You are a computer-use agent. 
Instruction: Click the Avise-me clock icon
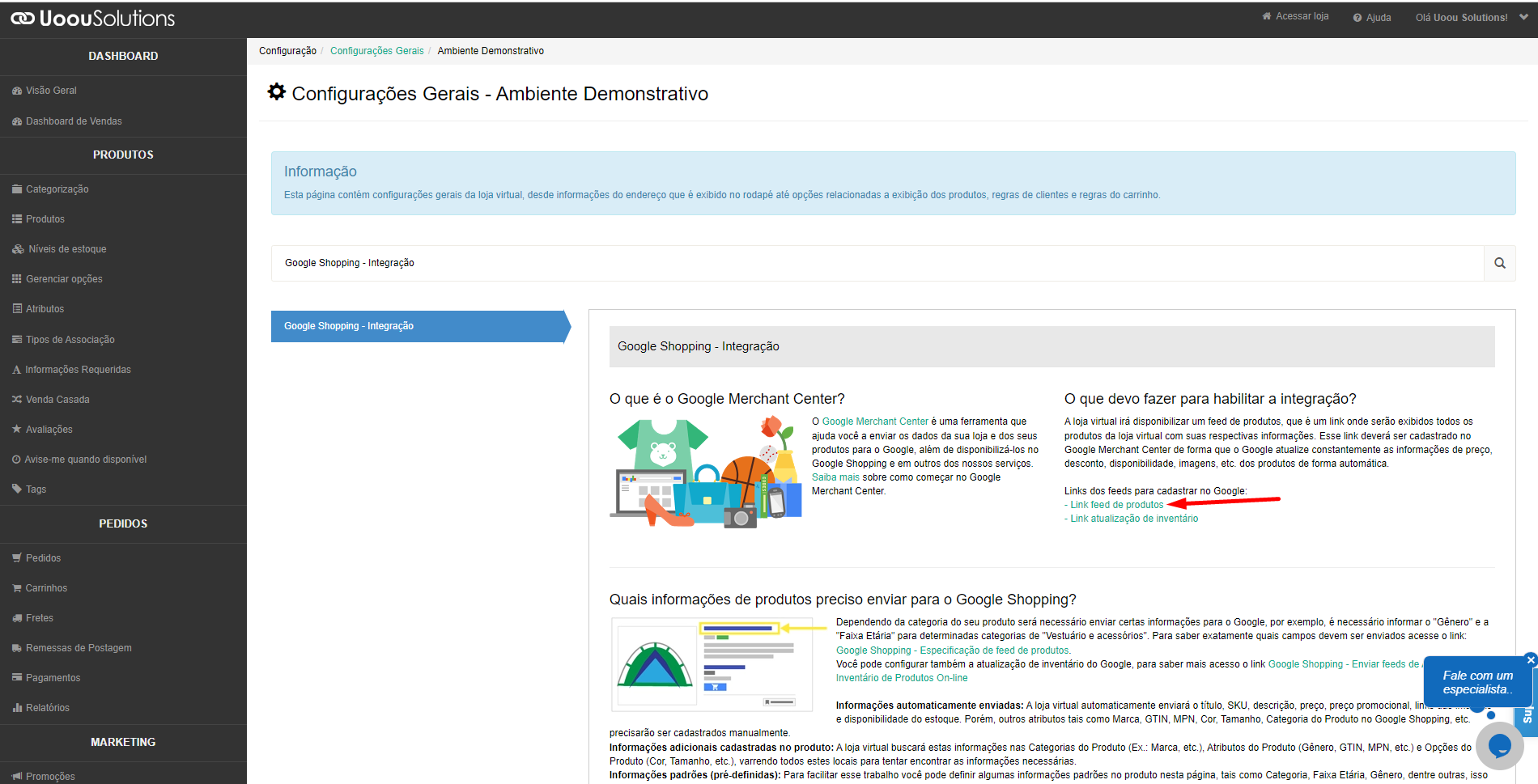coord(16,460)
